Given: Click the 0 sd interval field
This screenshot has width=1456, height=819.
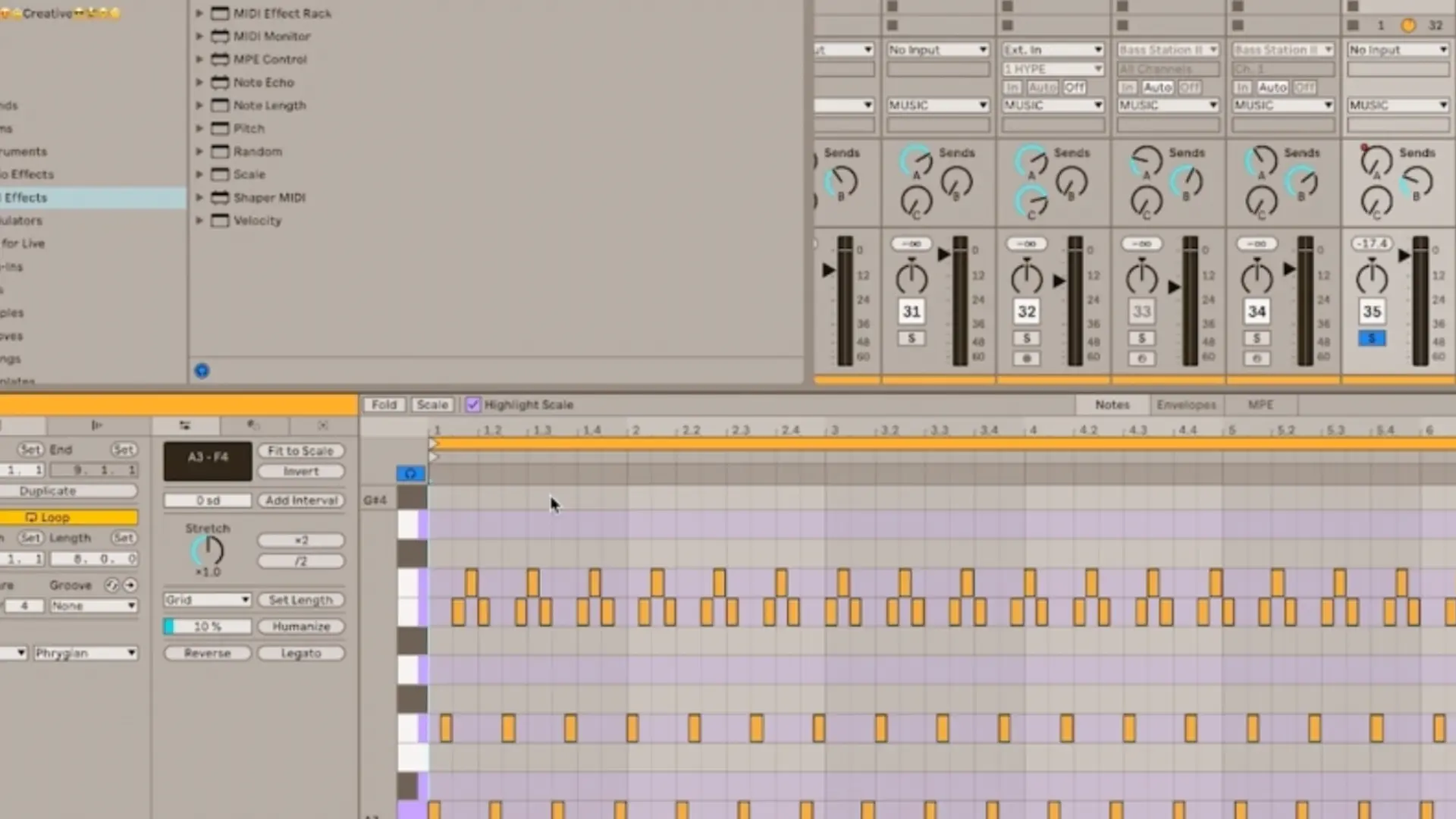Looking at the screenshot, I should tap(207, 500).
